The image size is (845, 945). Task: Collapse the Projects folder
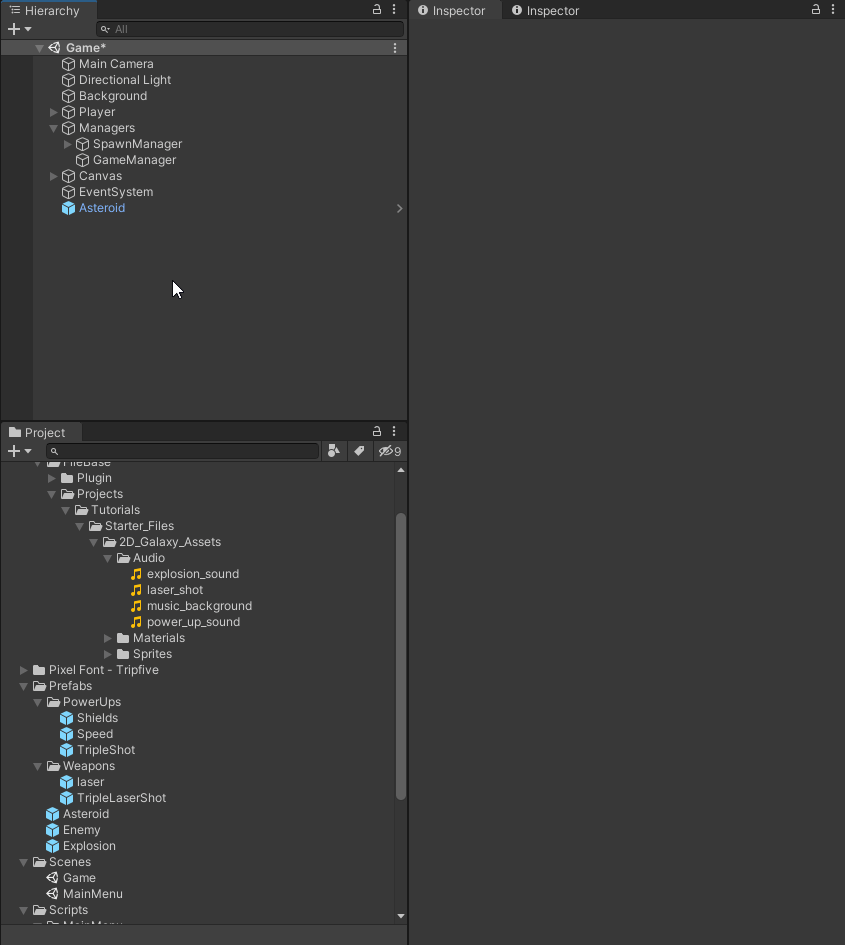pos(51,494)
